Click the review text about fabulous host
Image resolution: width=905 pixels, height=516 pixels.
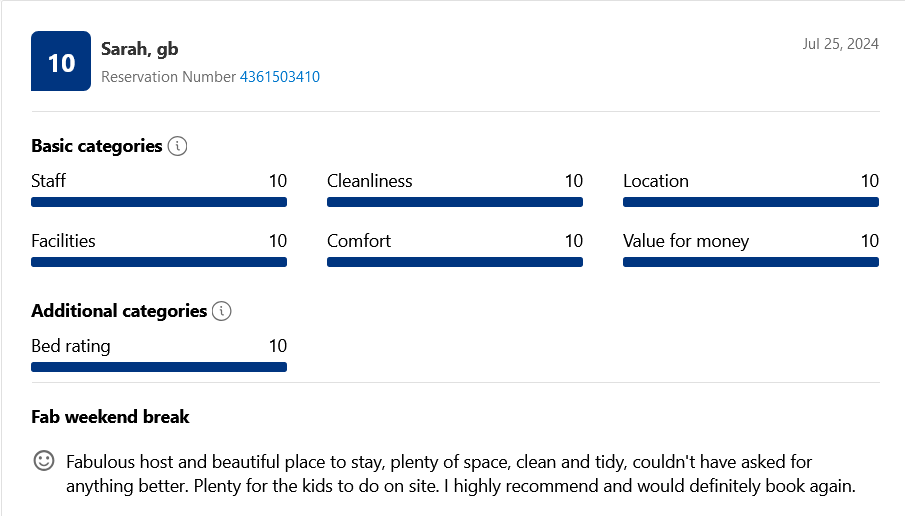(461, 473)
